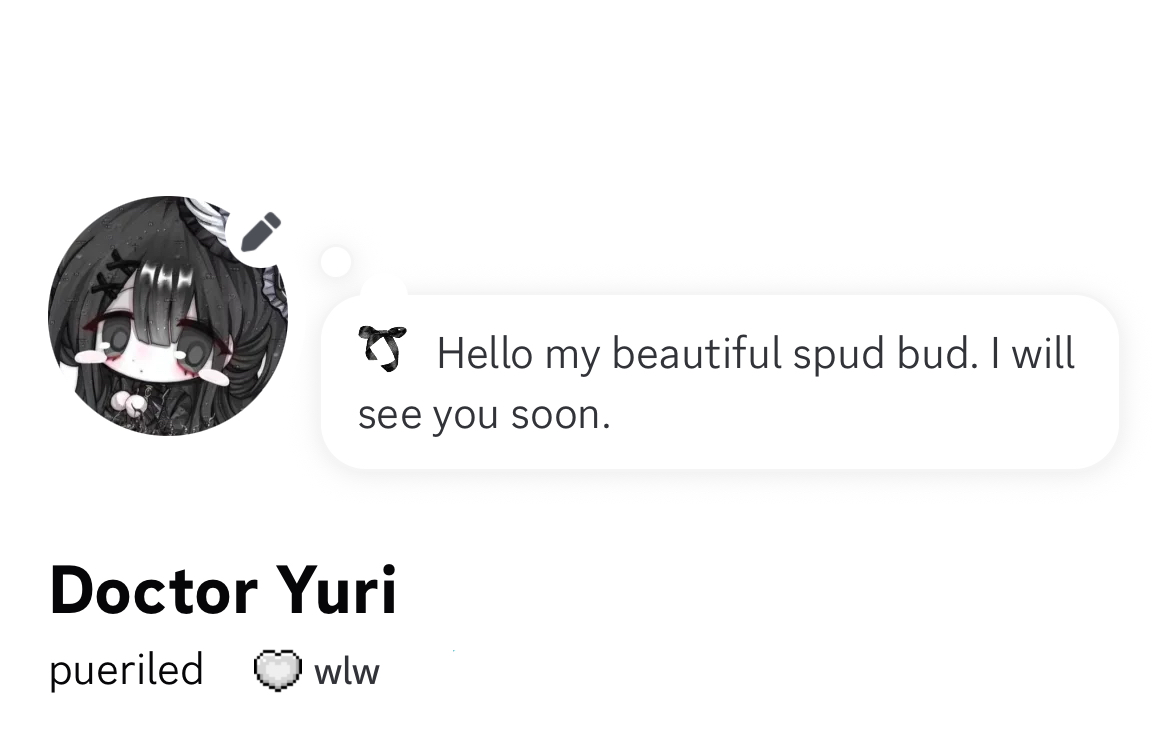Click the status text "Hello my beautiful spud bud"
Image resolution: width=1170 pixels, height=734 pixels.
[x=707, y=354]
